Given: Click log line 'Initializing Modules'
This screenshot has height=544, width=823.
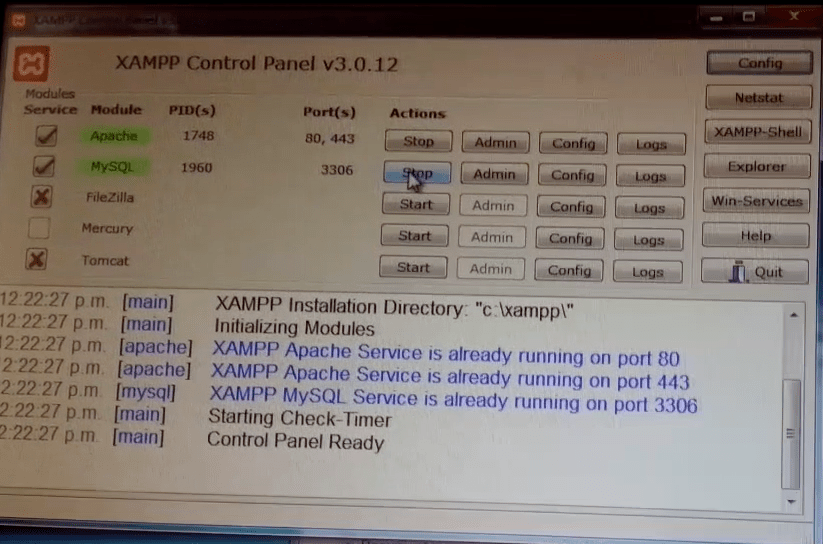Looking at the screenshot, I should 294,328.
